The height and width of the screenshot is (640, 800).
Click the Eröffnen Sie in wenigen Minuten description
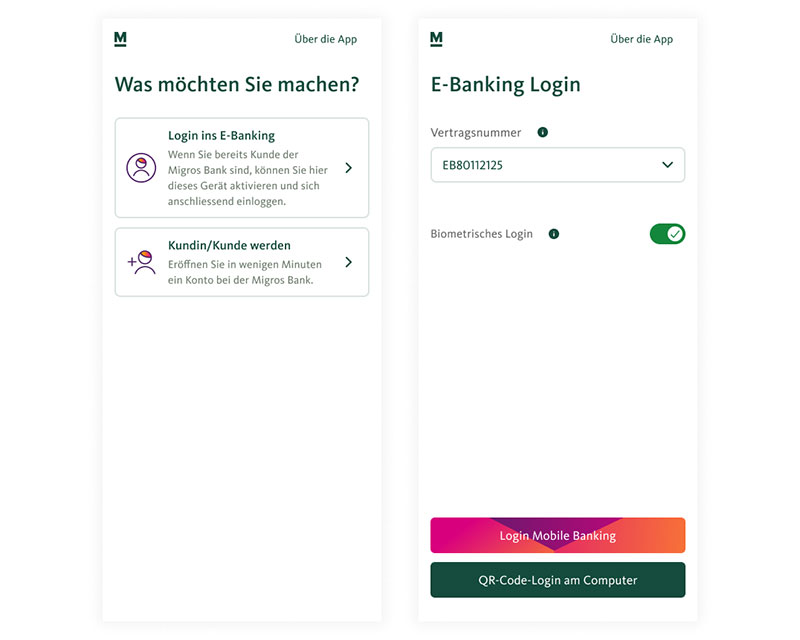[245, 272]
